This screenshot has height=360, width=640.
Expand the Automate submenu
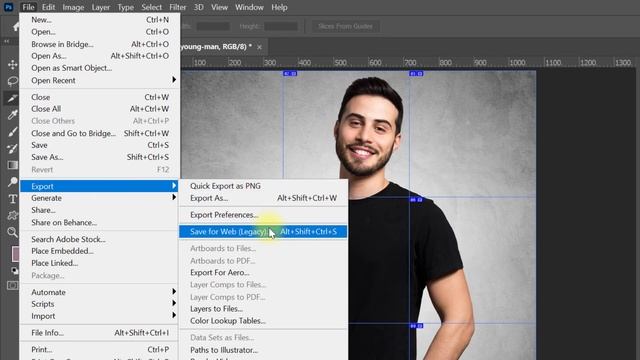(x=100, y=292)
